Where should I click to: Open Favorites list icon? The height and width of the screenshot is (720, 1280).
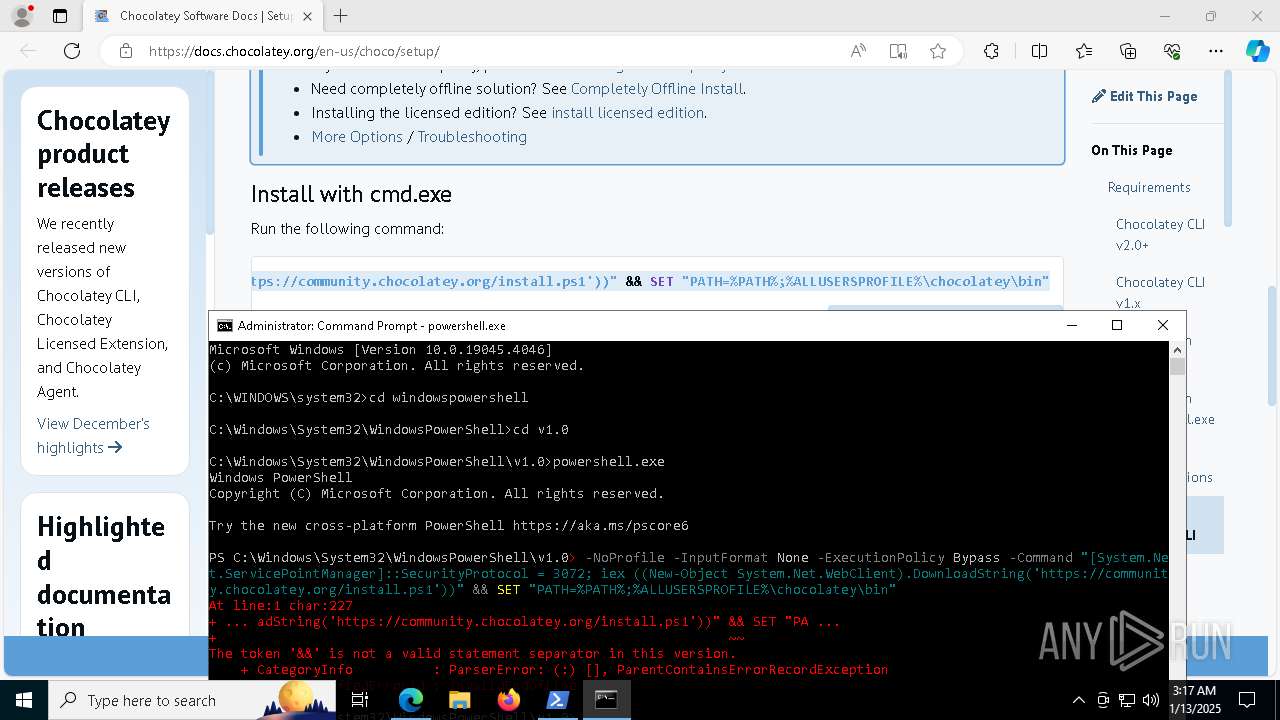tap(1084, 51)
